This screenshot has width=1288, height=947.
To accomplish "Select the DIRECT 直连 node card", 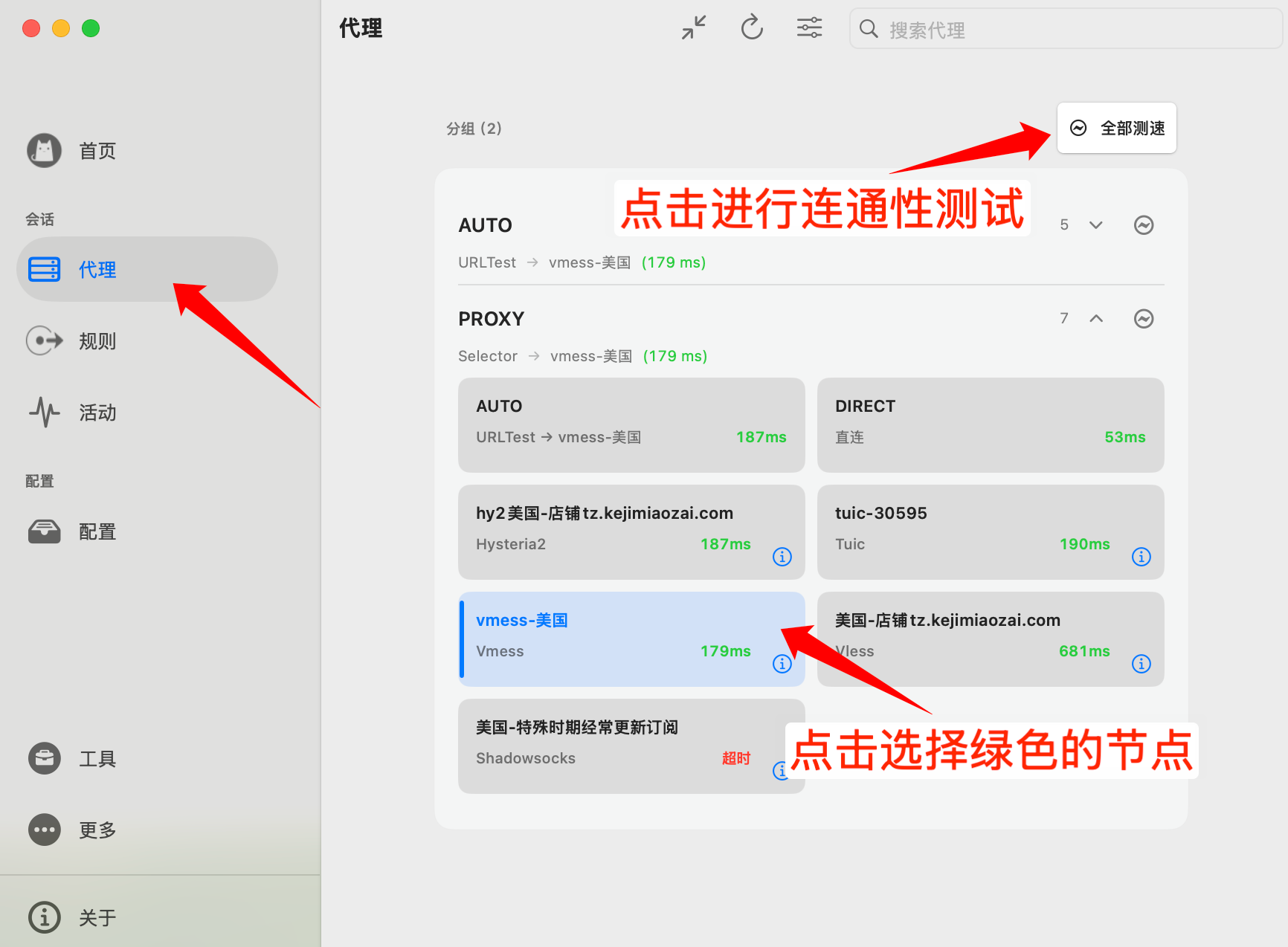I will tap(990, 424).
